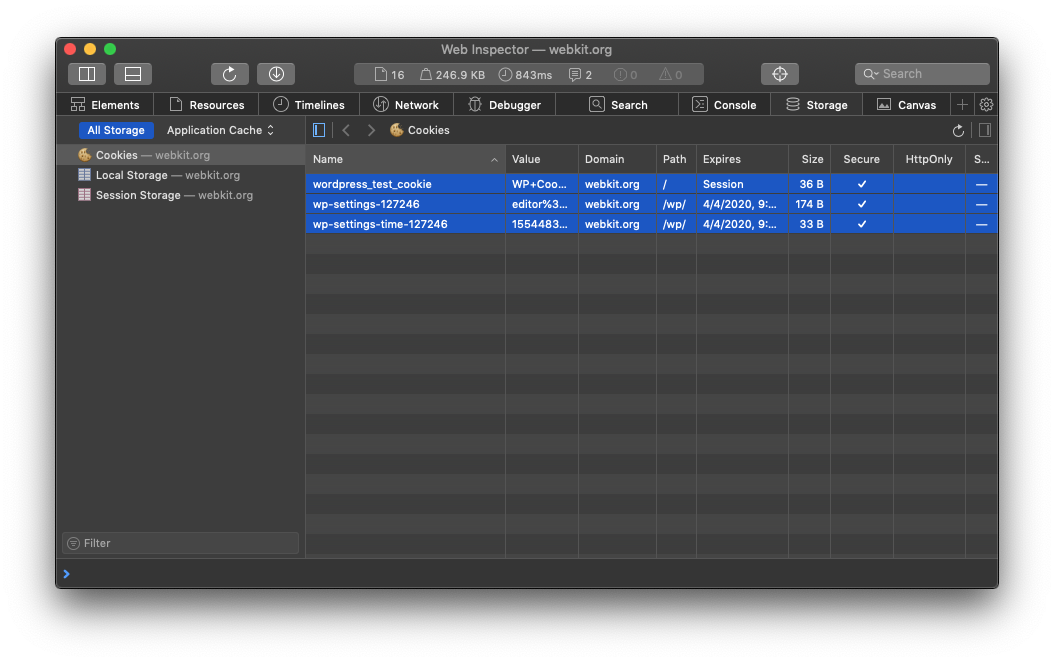The width and height of the screenshot is (1054, 662).
Task: Toggle the navigation sidebar icon
Action: pos(319,130)
